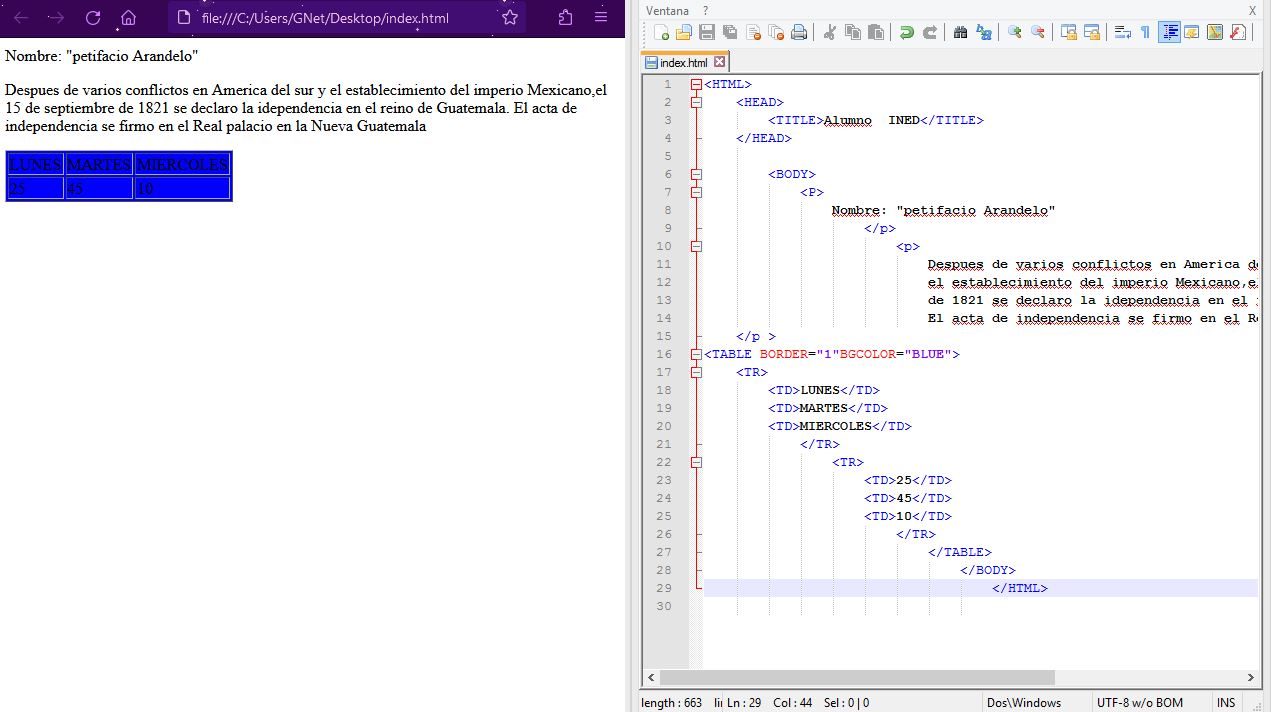1271x712 pixels.
Task: Open Find with the binoculars icon
Action: (x=960, y=33)
